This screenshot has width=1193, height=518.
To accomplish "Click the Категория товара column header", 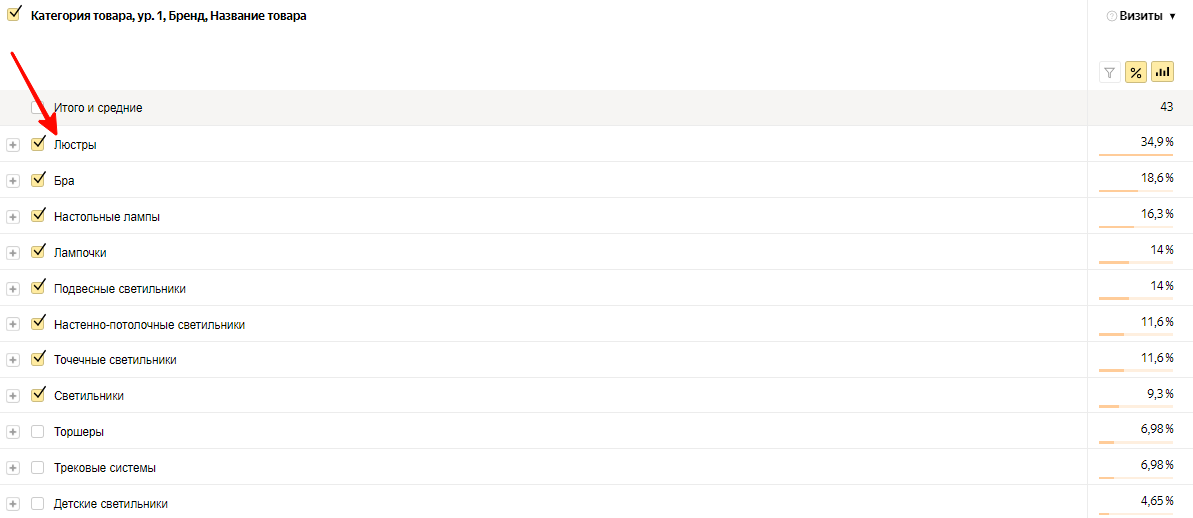I will coord(168,16).
